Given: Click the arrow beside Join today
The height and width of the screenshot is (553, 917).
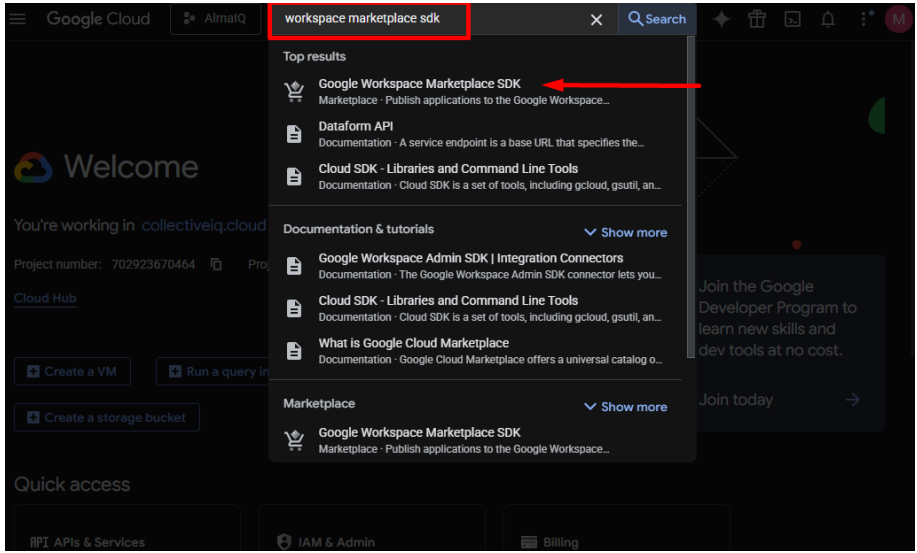Looking at the screenshot, I should click(853, 400).
